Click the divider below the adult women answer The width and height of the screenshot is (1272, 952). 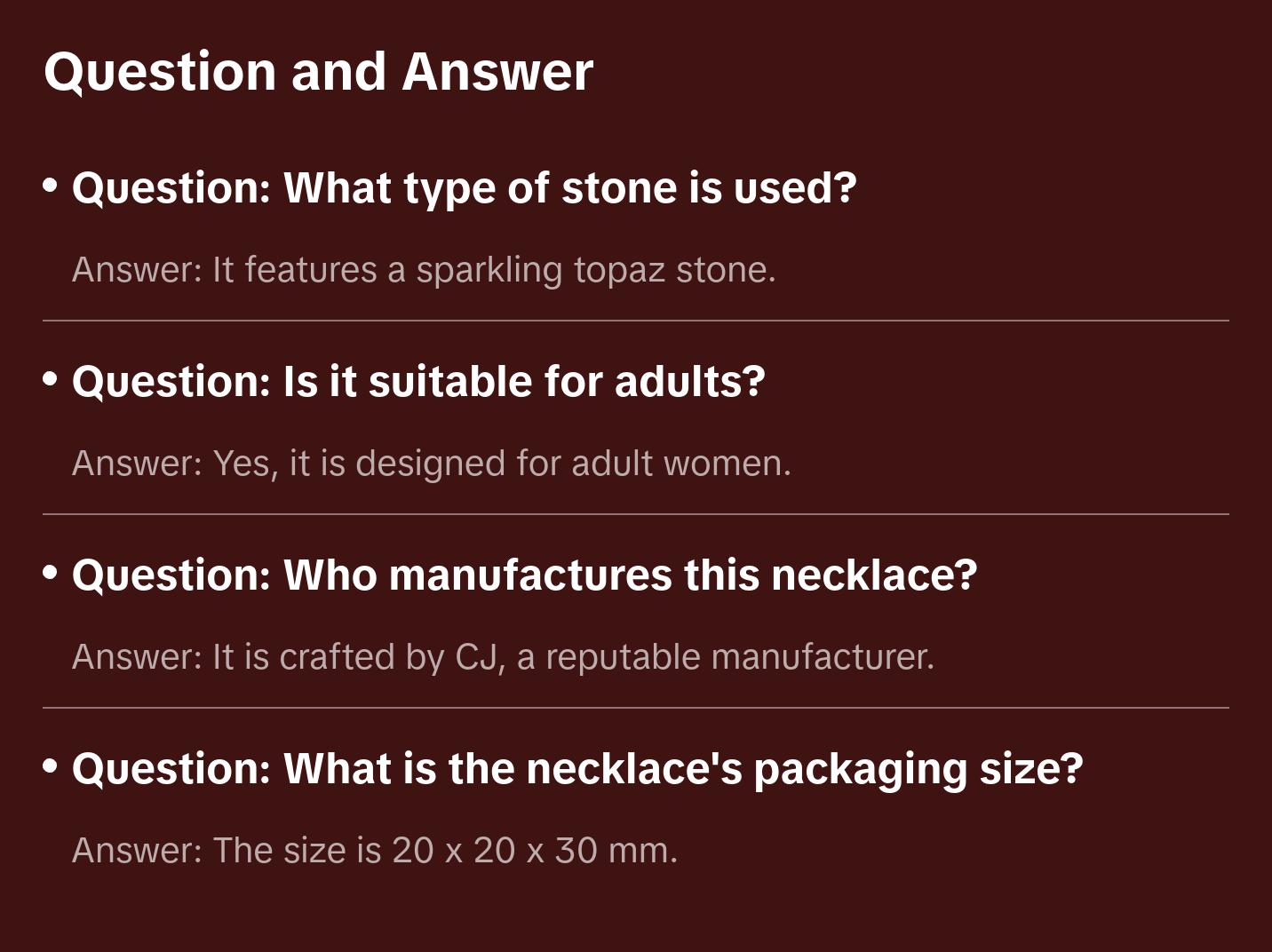[x=636, y=514]
